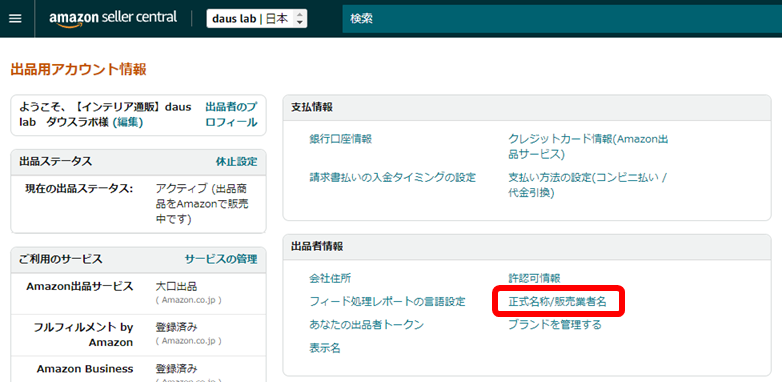
Task: Click the 現在の出品ステータス: label
Action: [x=79, y=189]
